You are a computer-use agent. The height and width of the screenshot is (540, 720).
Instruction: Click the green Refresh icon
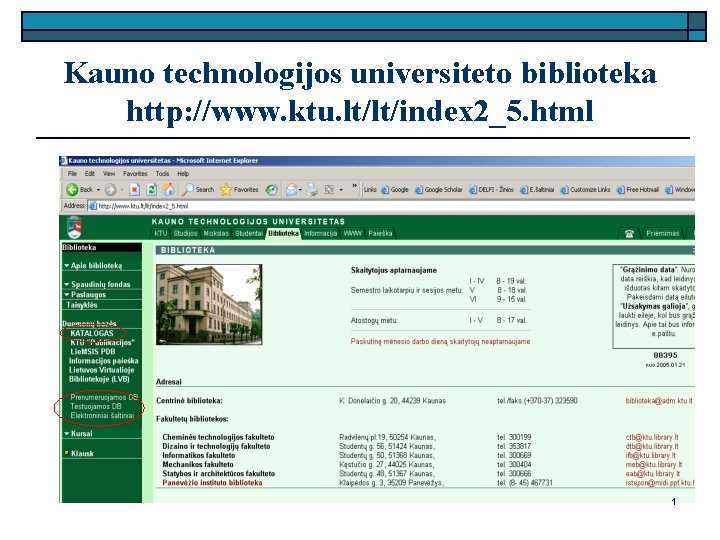(152, 189)
